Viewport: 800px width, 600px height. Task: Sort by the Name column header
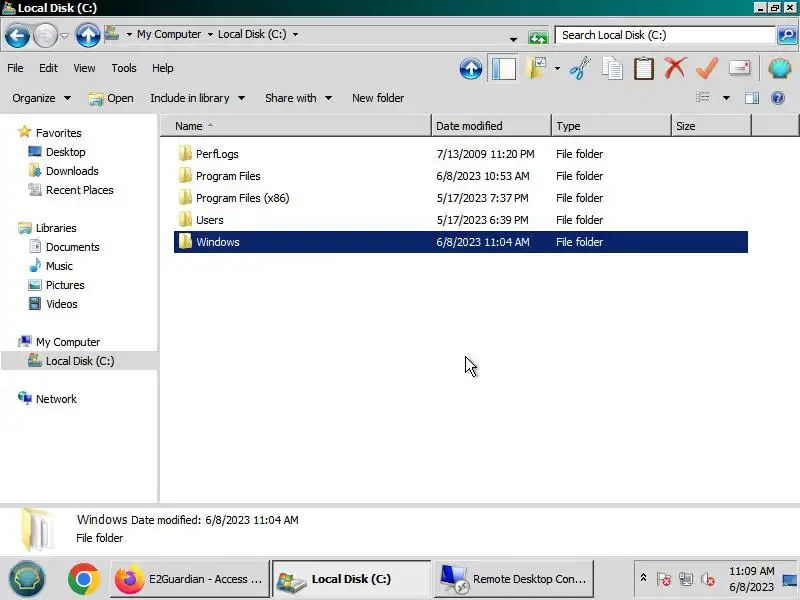pyautogui.click(x=296, y=126)
